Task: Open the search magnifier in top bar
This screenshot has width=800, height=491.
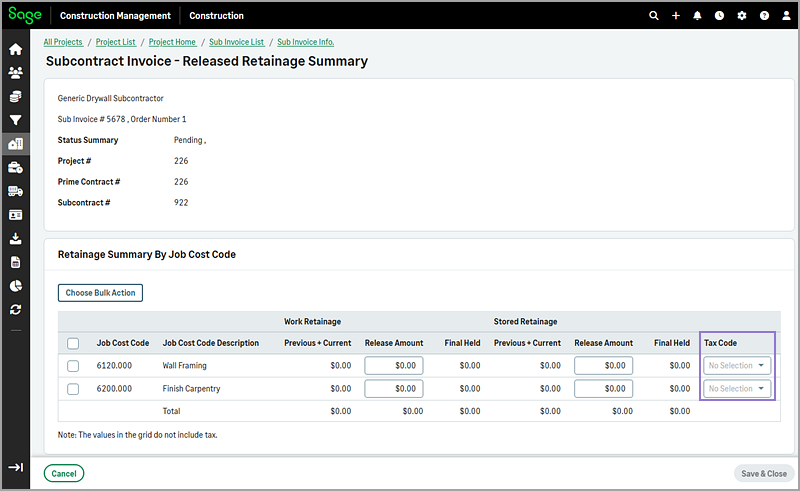Action: pos(654,16)
